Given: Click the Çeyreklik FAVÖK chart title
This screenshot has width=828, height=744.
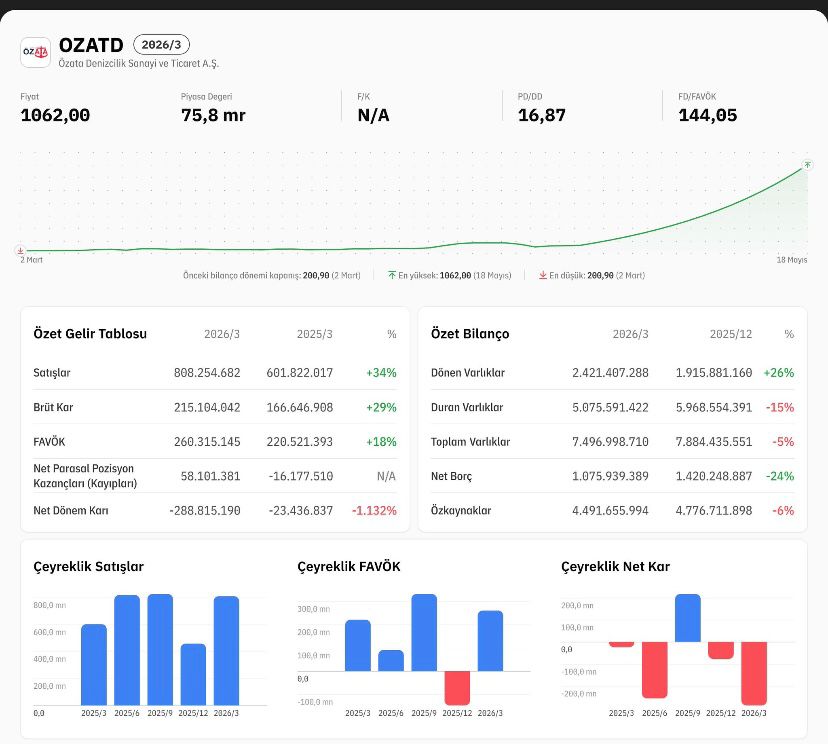Looking at the screenshot, I should click(349, 567).
